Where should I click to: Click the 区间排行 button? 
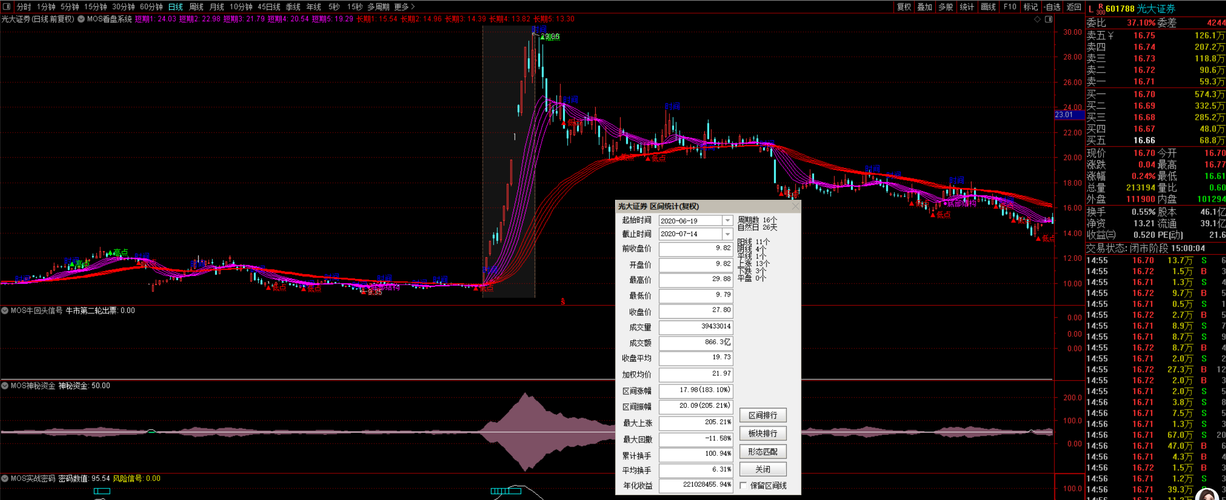[763, 415]
